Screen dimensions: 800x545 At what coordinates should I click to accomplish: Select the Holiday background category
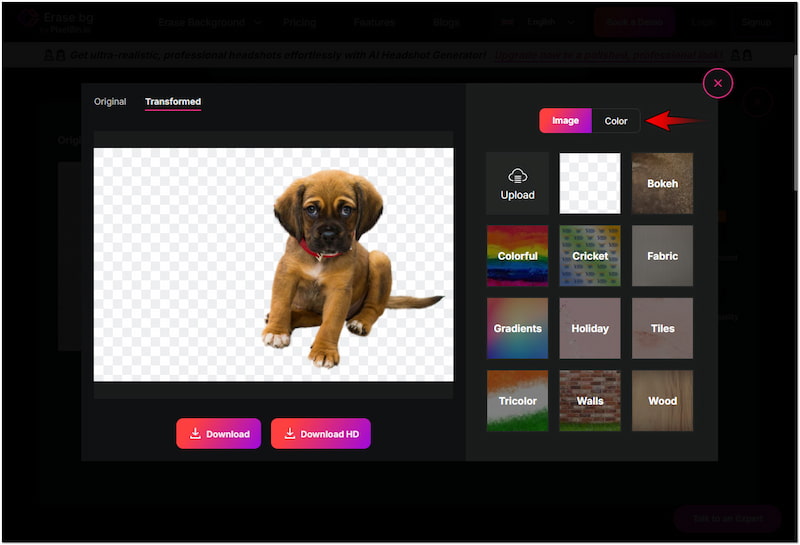click(589, 328)
